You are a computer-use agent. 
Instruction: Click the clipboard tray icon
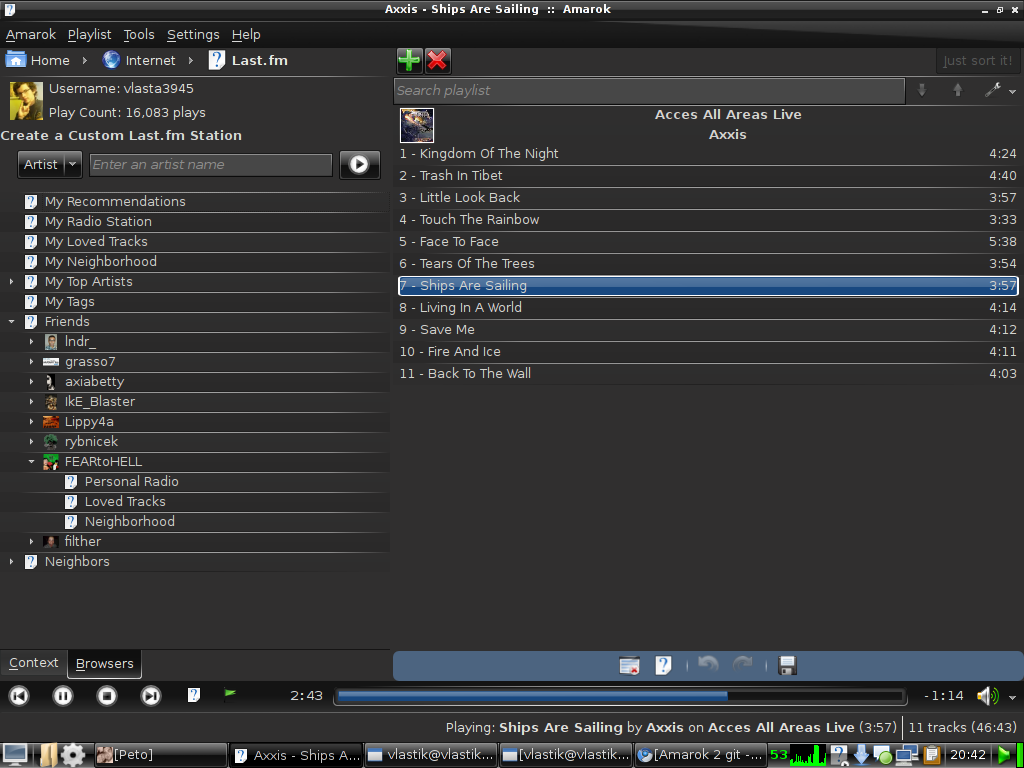[x=931, y=756]
